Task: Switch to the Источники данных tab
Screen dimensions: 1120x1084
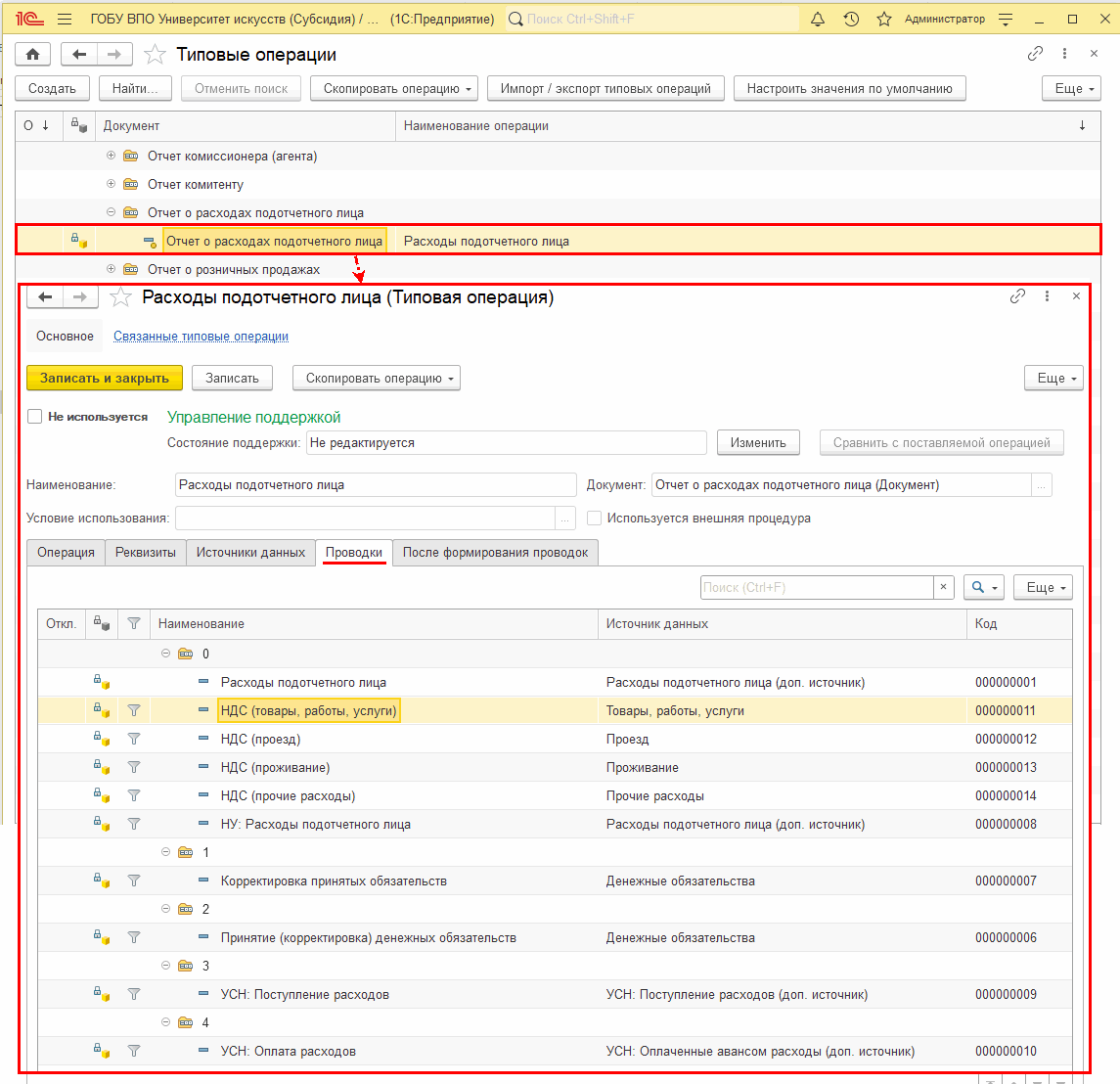Action: [250, 553]
